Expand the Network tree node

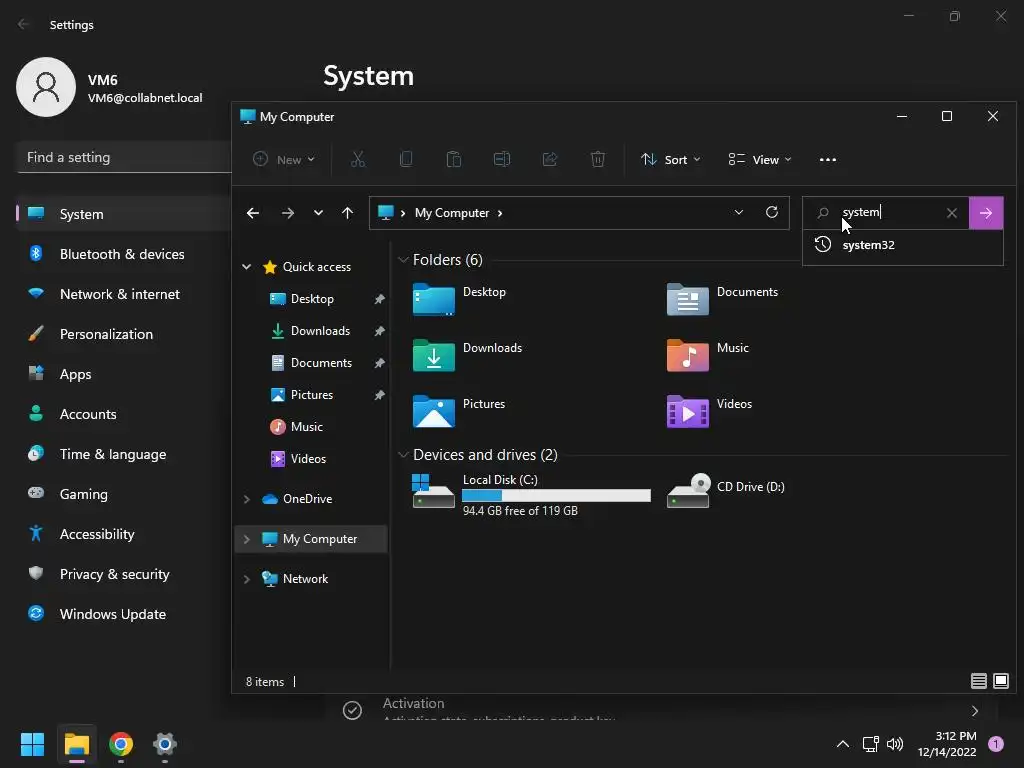[247, 579]
